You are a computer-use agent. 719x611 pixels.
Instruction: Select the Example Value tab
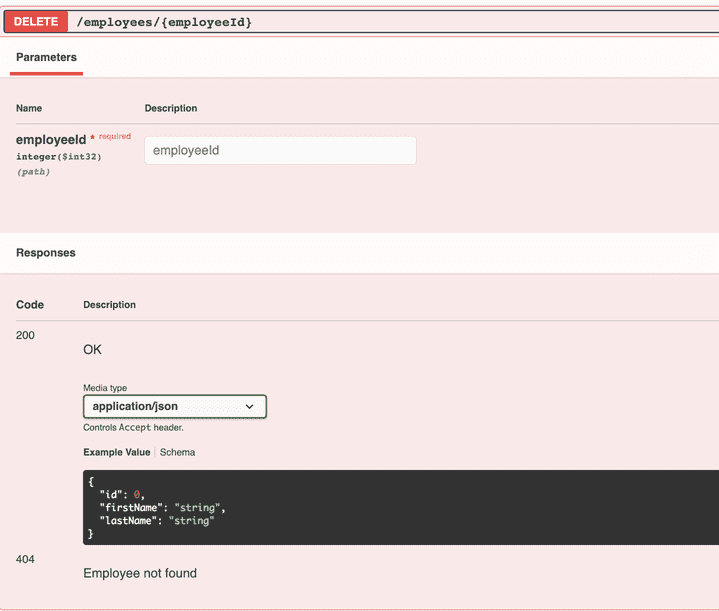point(116,452)
